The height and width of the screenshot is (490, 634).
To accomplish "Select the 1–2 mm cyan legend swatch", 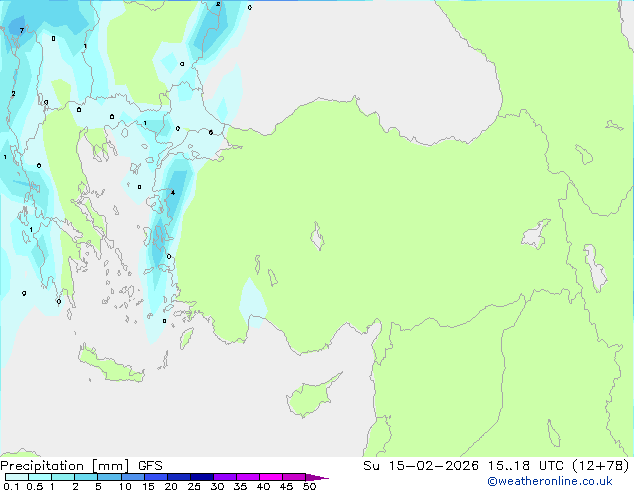I will point(63,477).
